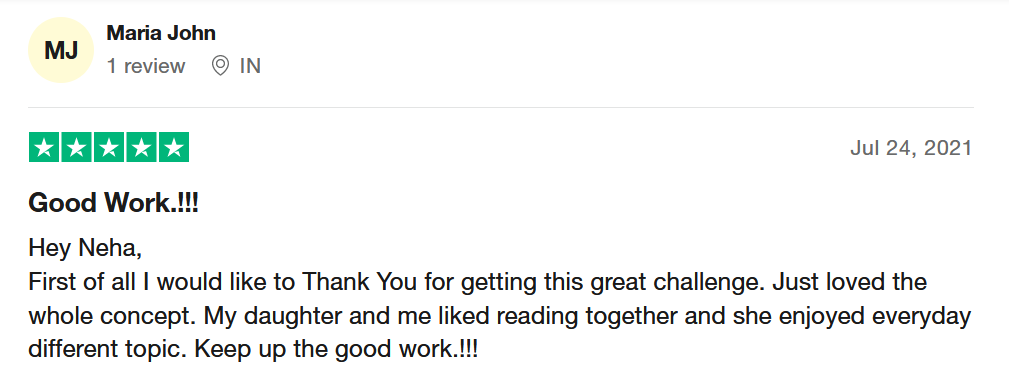Screen dimensions: 1009x376
Task: Open the "Good Work.!!!" review title
Action: coord(114,203)
